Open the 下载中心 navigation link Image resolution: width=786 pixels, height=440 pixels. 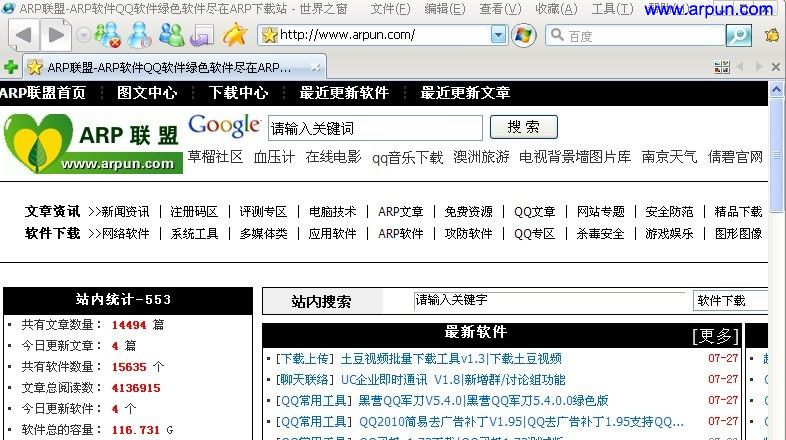(x=238, y=93)
